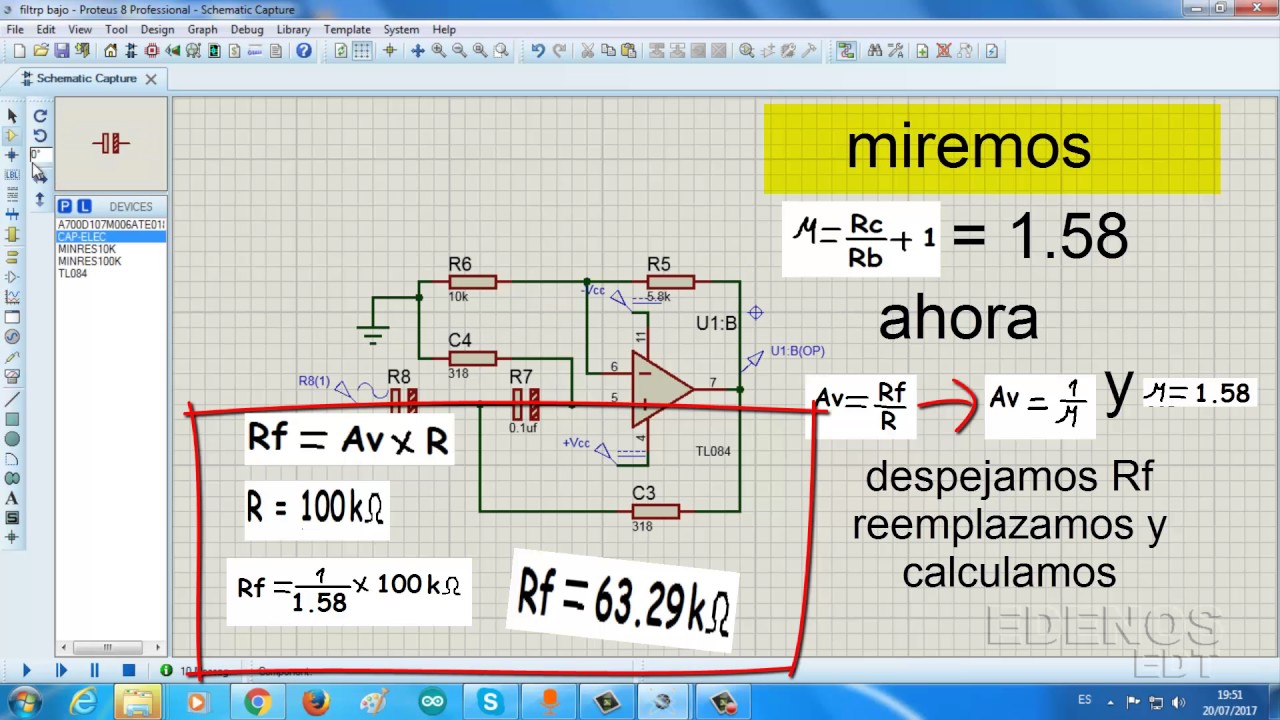Select the Wire Label LBL tool
Image resolution: width=1280 pixels, height=720 pixels.
[12, 175]
